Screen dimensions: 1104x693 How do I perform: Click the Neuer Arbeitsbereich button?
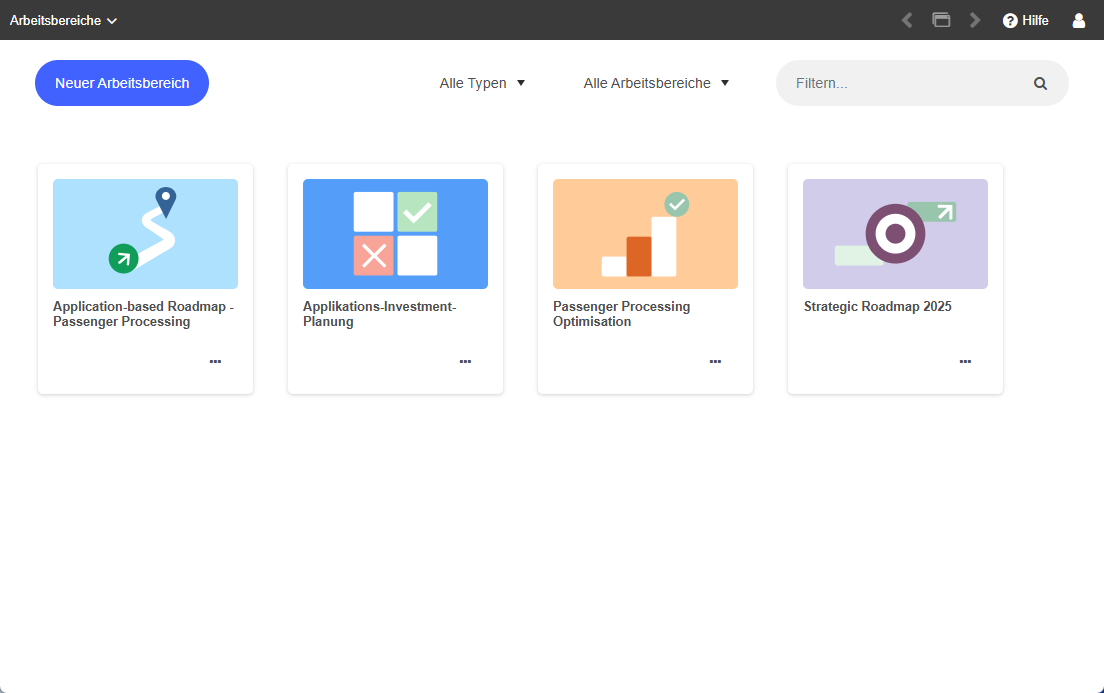(122, 83)
